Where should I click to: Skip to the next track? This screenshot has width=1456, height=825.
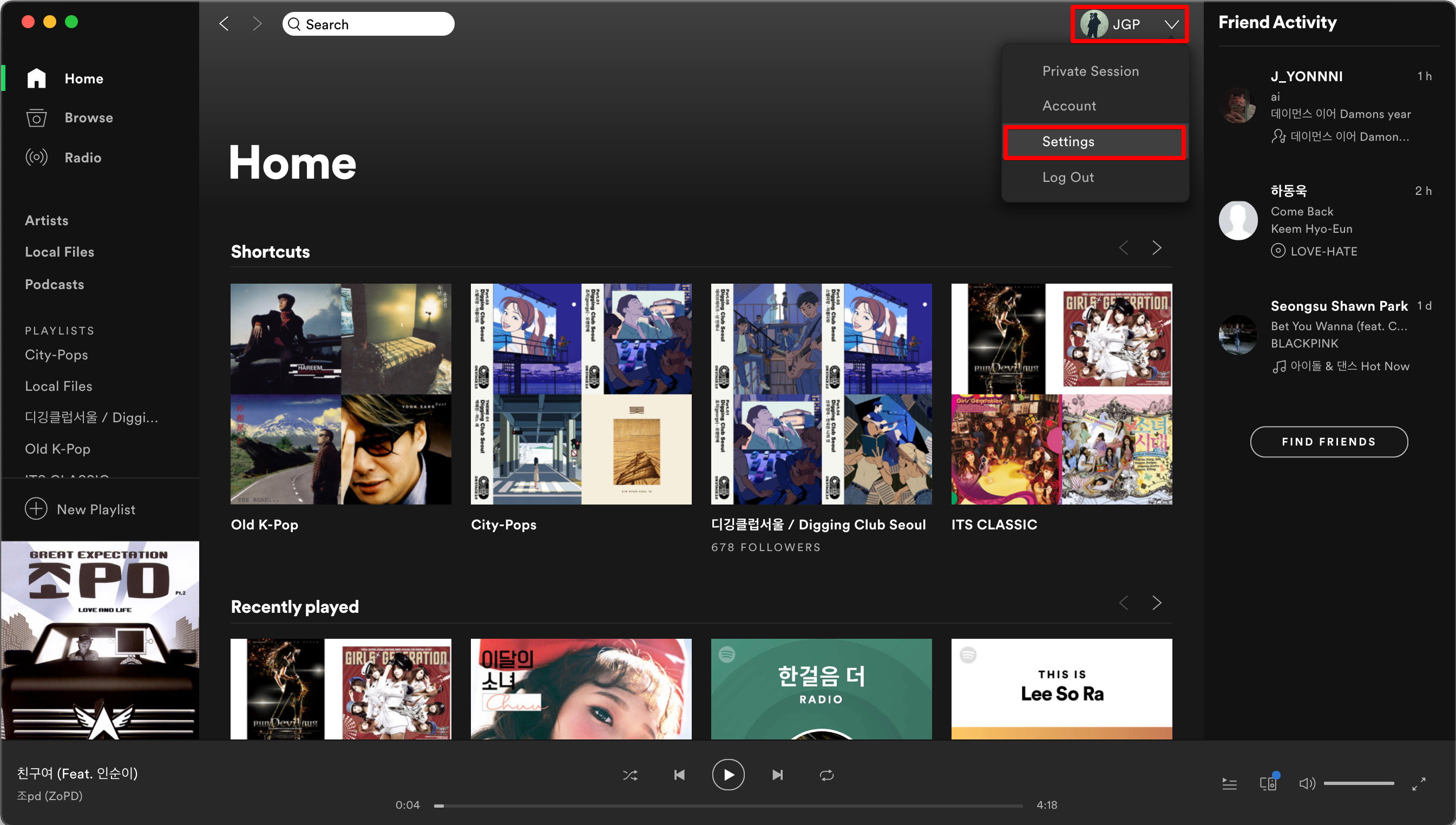pyautogui.click(x=777, y=775)
